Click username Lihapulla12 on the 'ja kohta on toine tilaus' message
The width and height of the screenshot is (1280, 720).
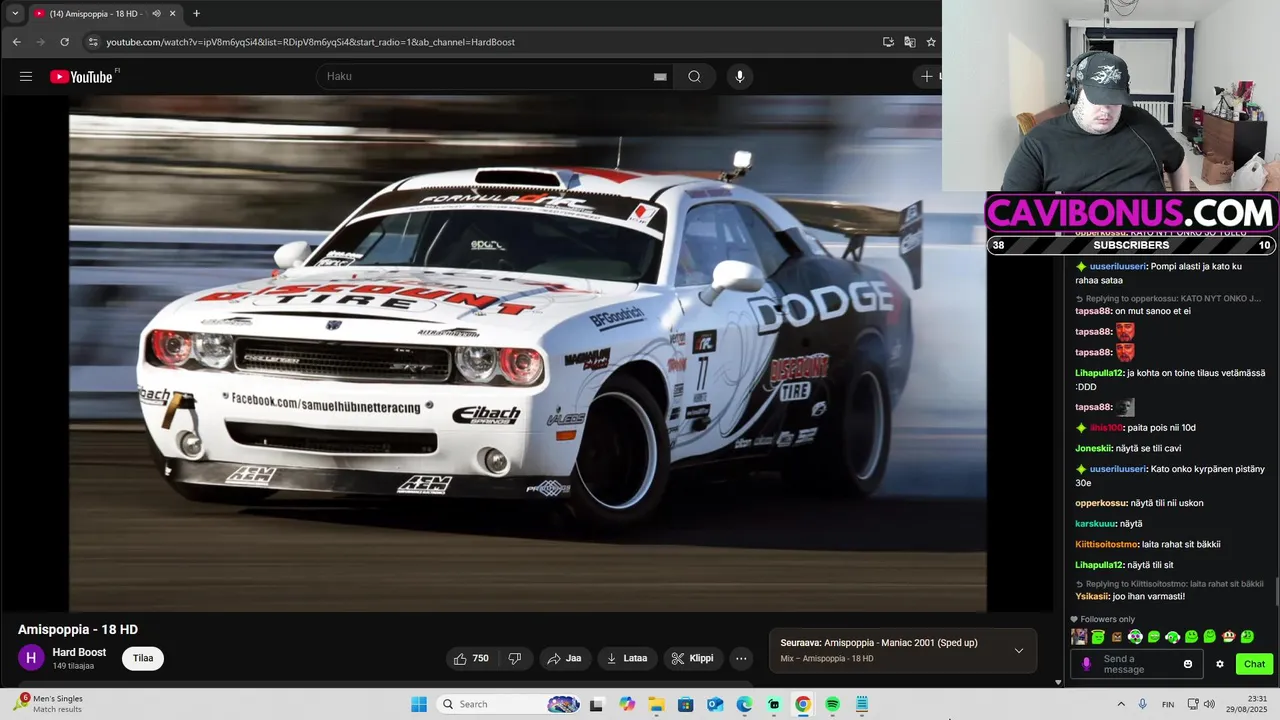[1100, 373]
